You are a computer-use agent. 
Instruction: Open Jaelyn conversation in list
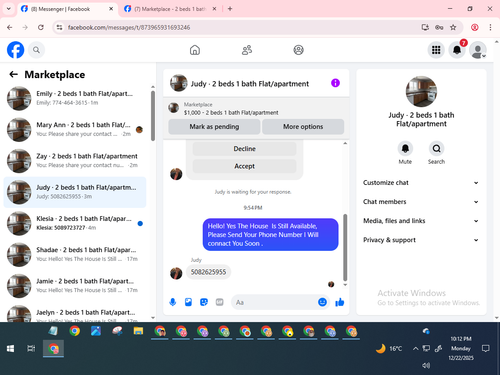pyautogui.click(x=75, y=314)
